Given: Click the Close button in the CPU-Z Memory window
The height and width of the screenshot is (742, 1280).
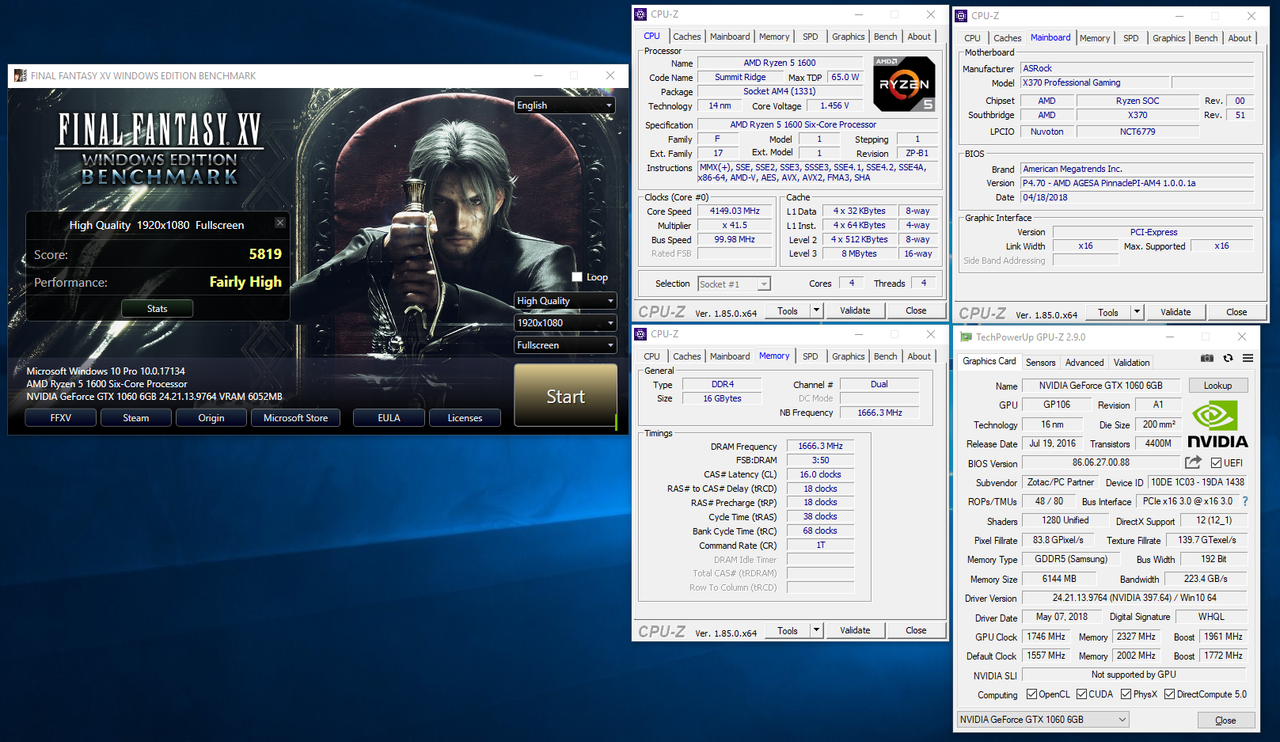Looking at the screenshot, I should tap(916, 631).
